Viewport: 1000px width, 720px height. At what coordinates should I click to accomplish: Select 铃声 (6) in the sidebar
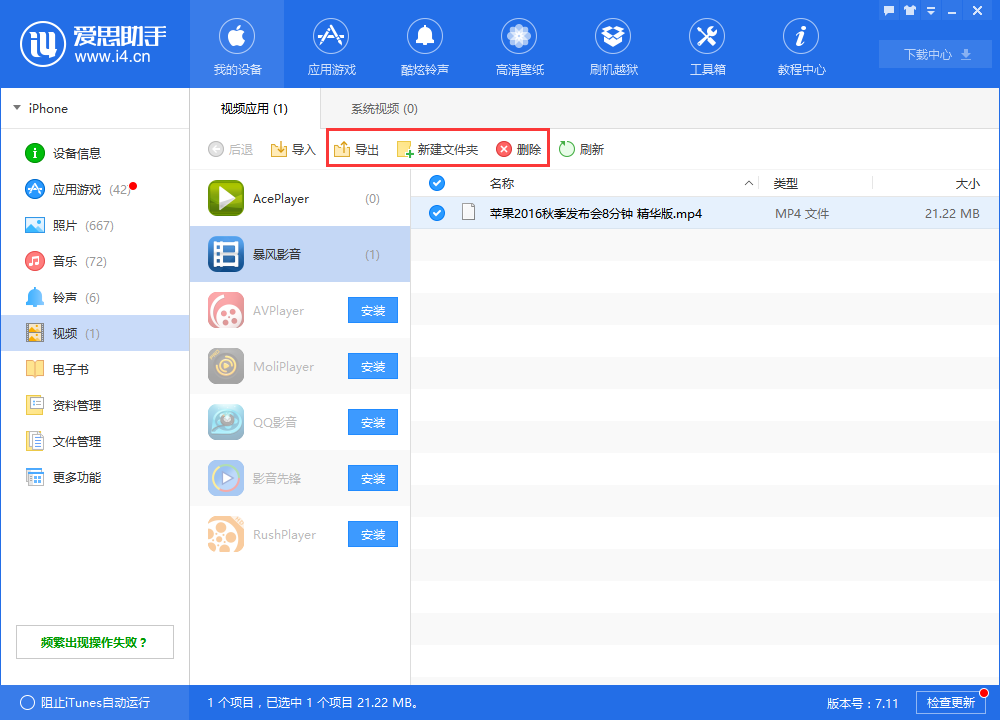[96, 297]
